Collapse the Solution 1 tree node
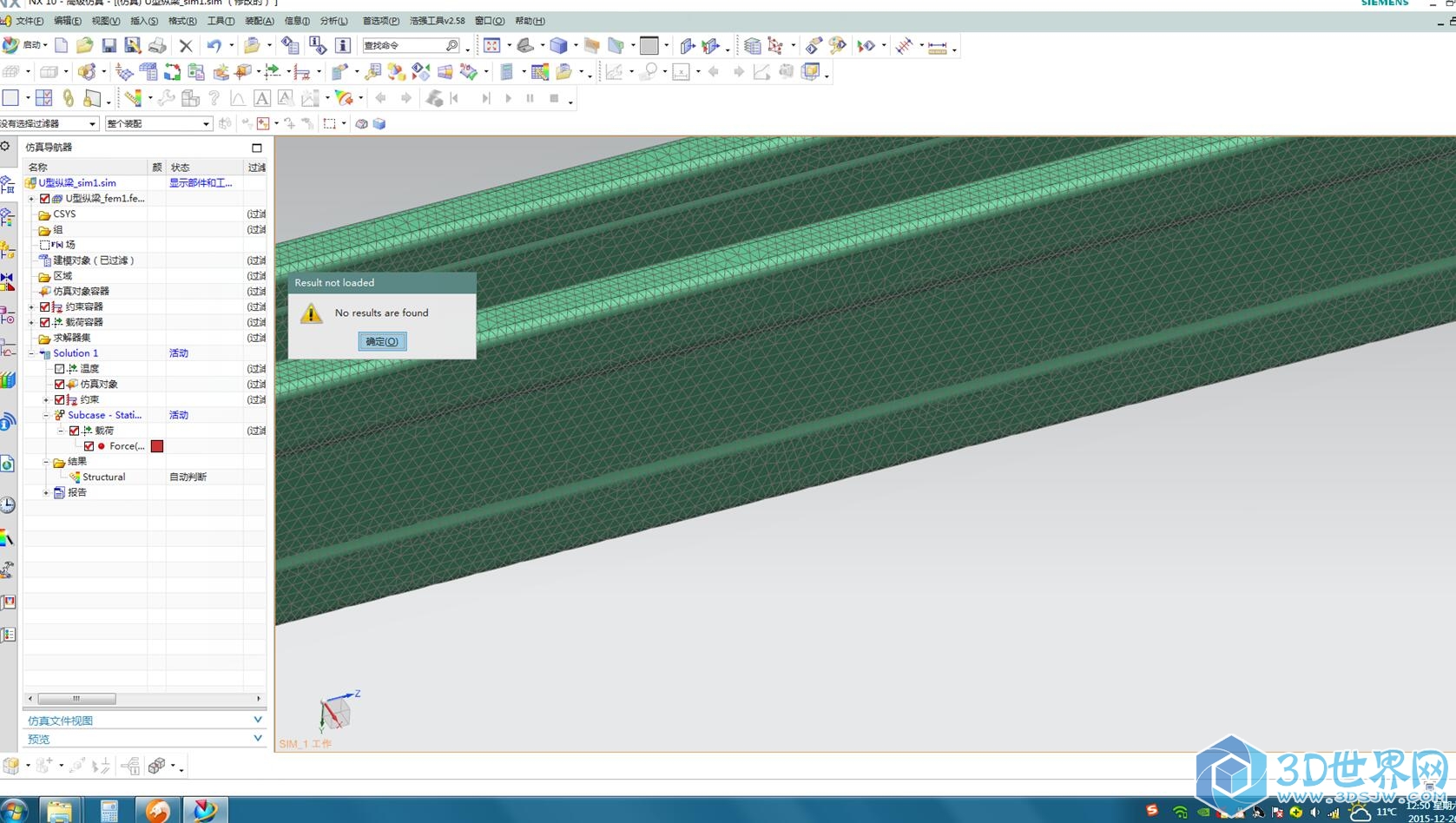Viewport: 1456px width, 823px height. [x=32, y=353]
